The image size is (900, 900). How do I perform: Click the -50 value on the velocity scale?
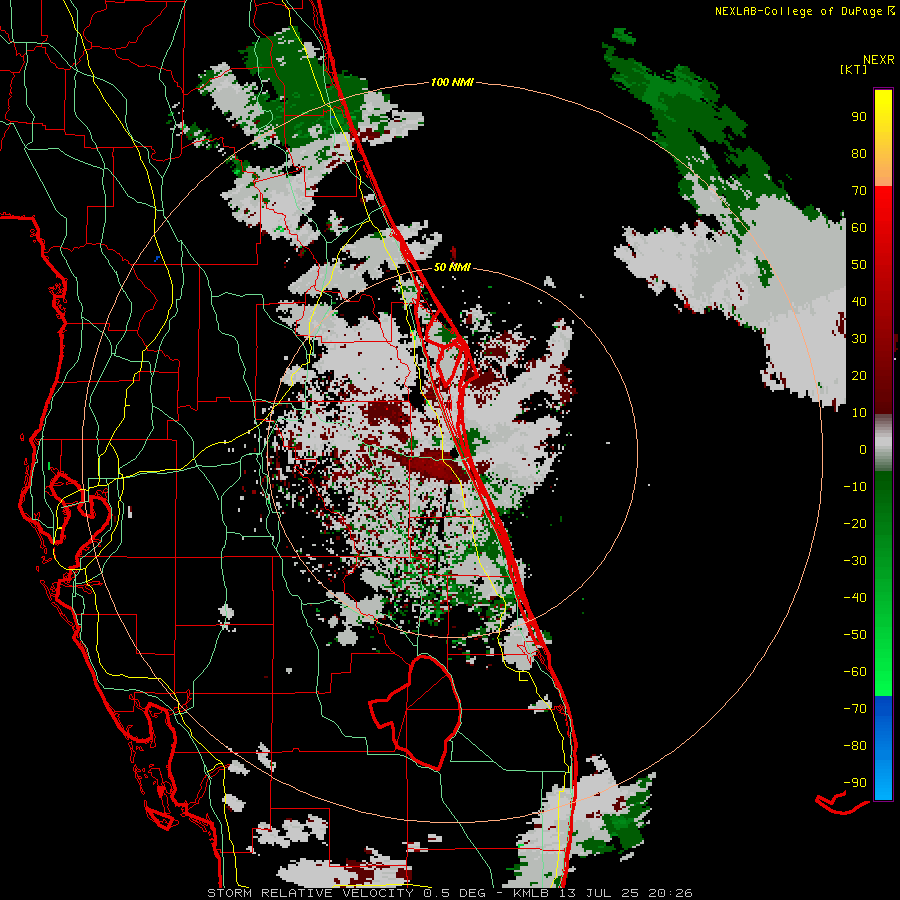pos(855,635)
